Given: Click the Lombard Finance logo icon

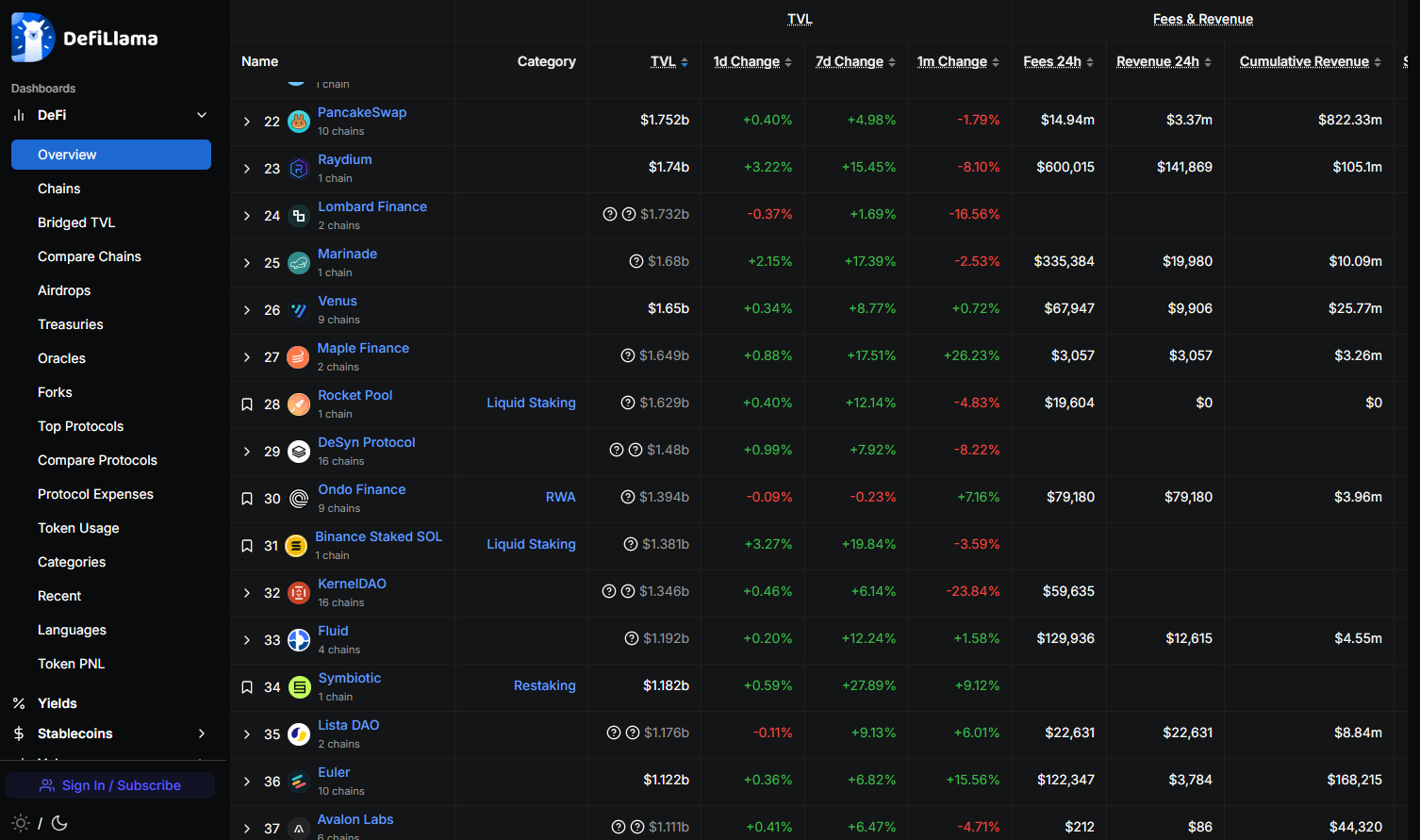Looking at the screenshot, I should tap(299, 216).
